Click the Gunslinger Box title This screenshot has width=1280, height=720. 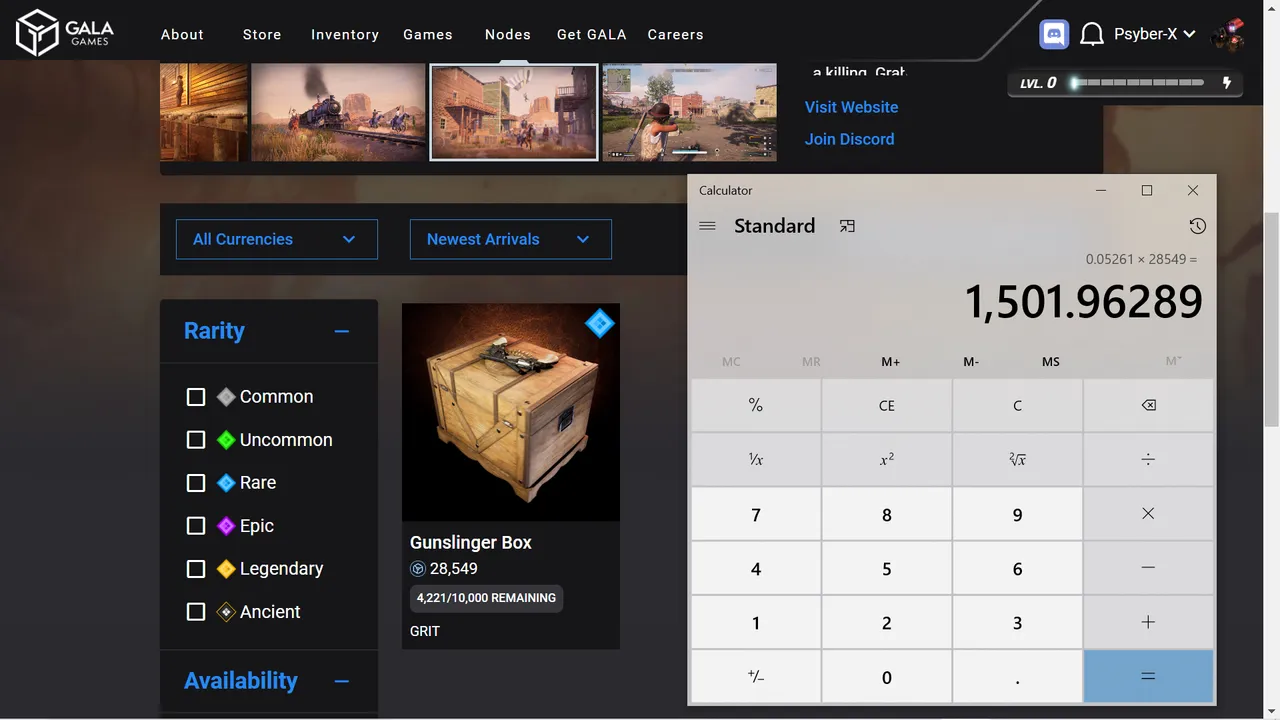click(x=471, y=543)
